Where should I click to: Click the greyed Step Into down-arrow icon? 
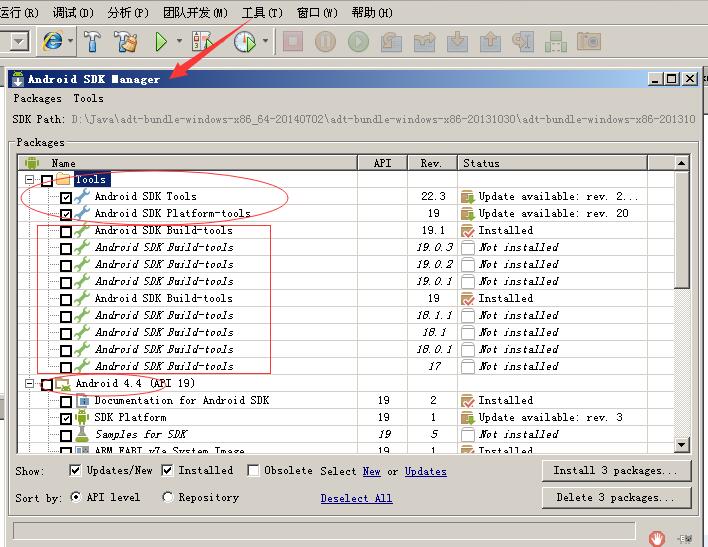click(x=457, y=42)
